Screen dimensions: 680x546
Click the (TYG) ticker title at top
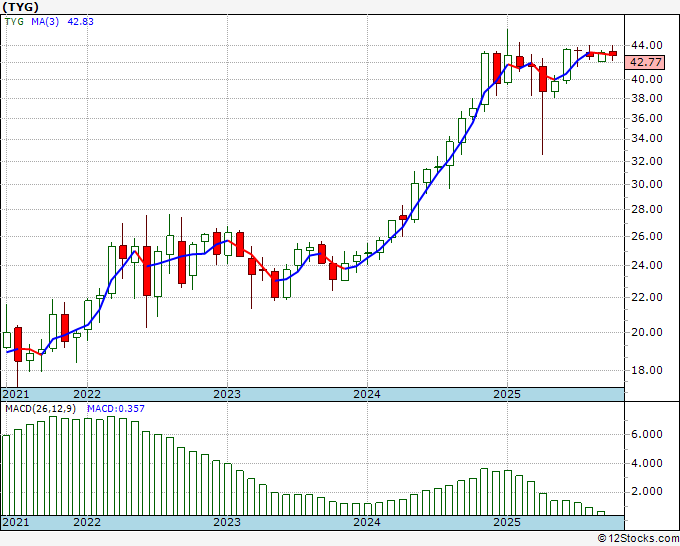tap(21, 6)
